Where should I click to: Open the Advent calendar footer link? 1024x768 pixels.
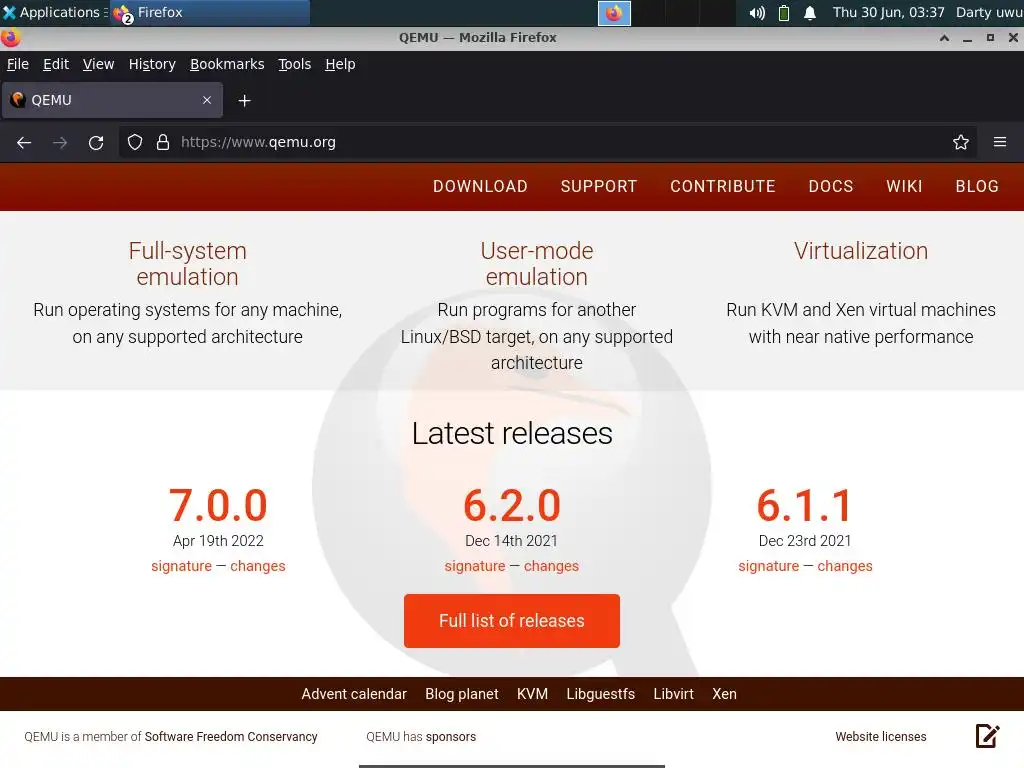click(354, 694)
